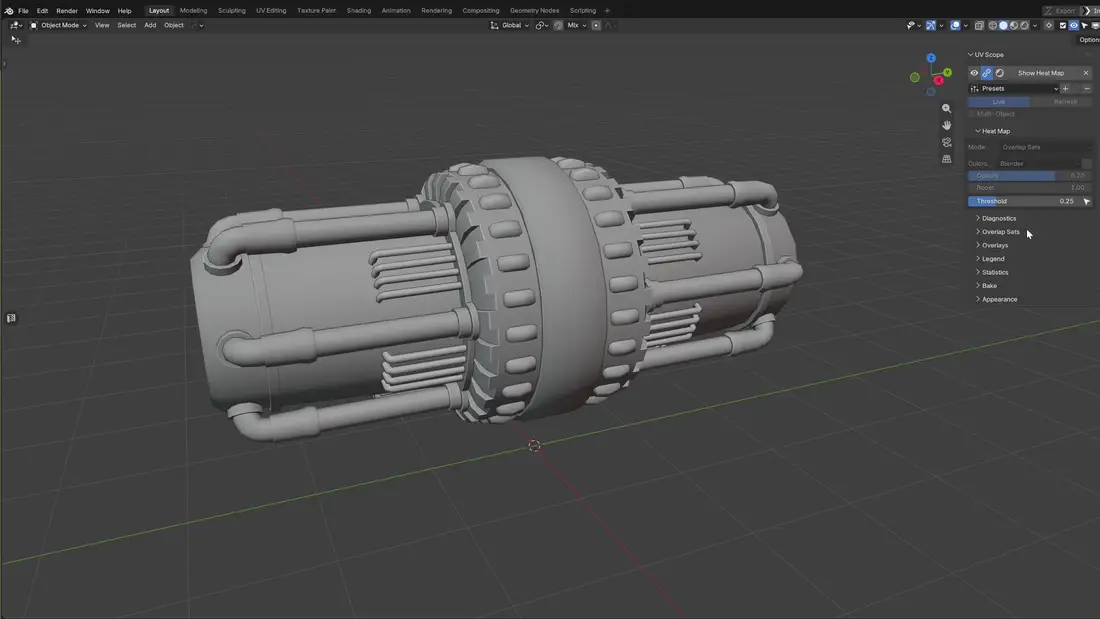Open the Render menu
1100x619 pixels.
tap(67, 11)
